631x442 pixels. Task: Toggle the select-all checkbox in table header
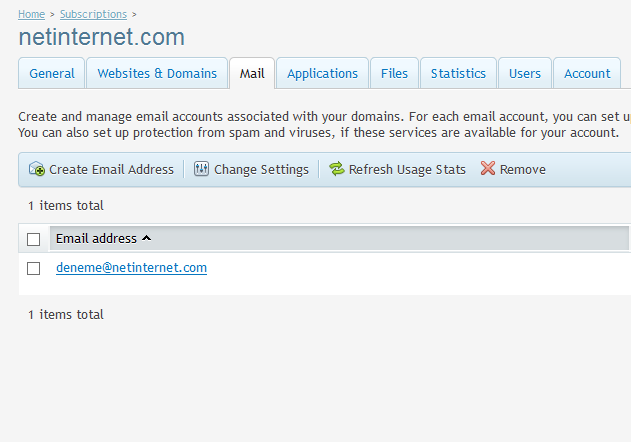click(34, 239)
